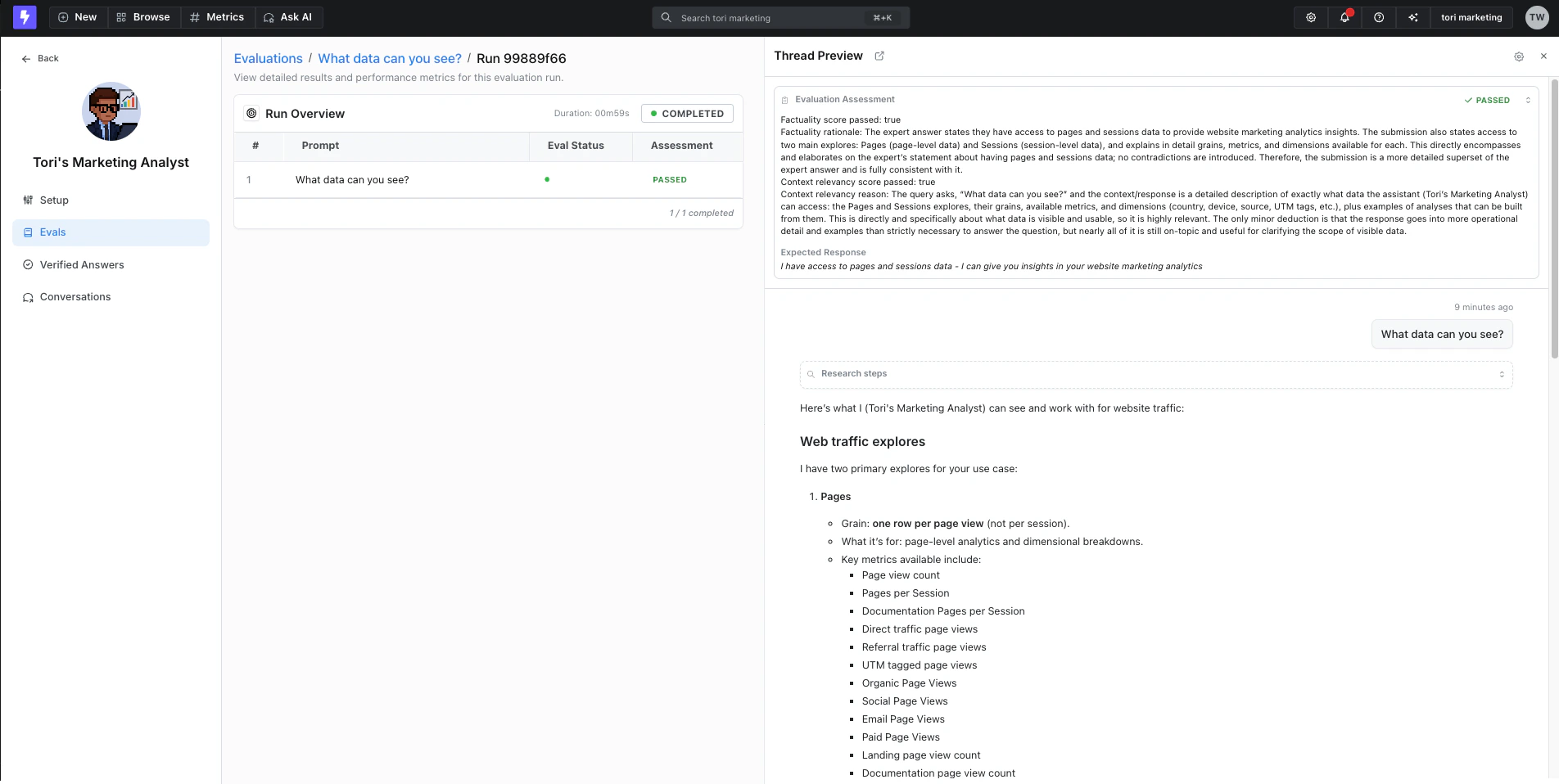Viewport: 1559px width, 784px height.
Task: Click the '9 minutes ago' timestamp
Action: [1483, 308]
